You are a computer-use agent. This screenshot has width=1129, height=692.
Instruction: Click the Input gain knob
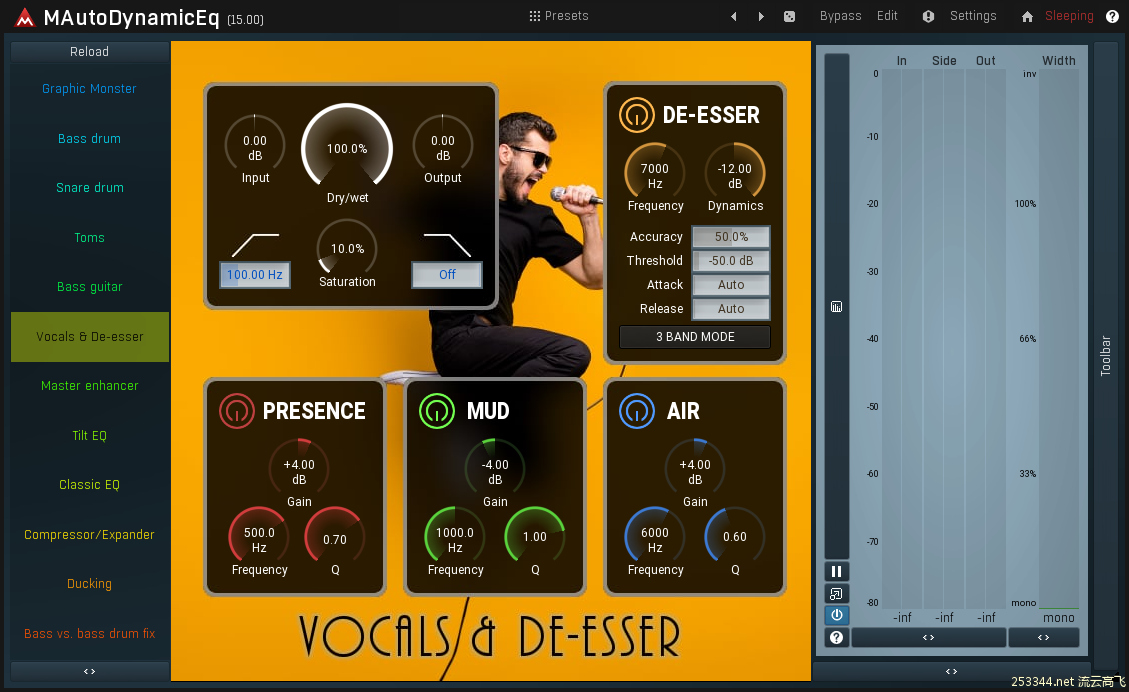pyautogui.click(x=255, y=145)
